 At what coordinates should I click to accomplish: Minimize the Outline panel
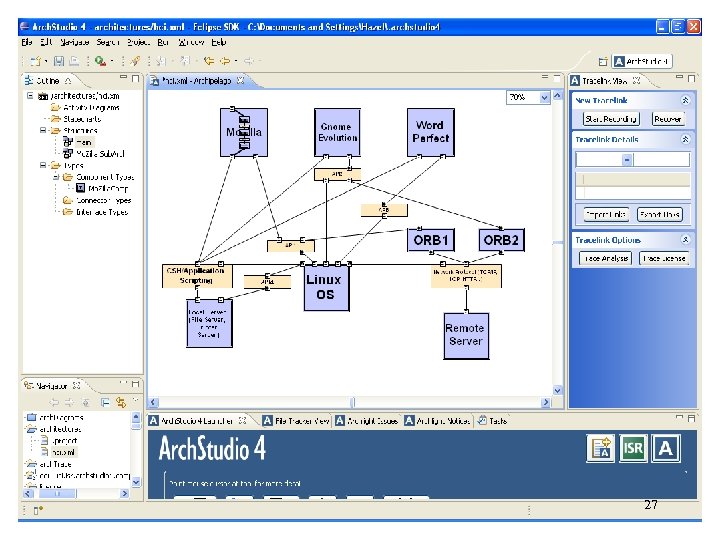(123, 77)
